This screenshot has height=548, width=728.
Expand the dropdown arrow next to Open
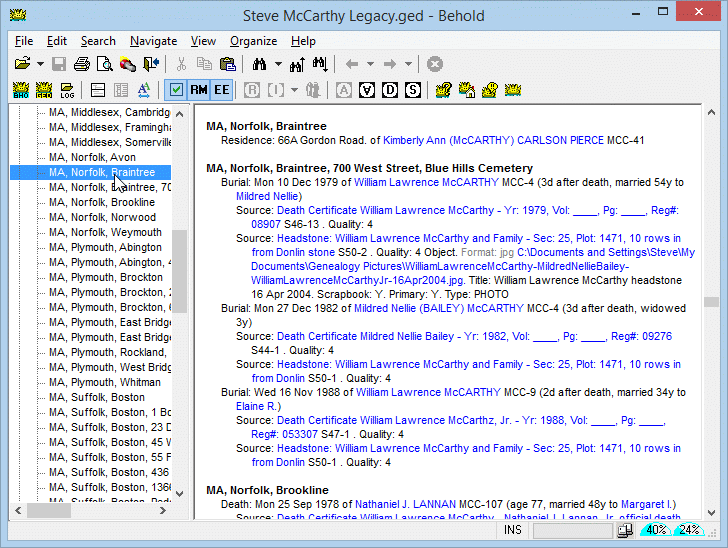click(40, 64)
